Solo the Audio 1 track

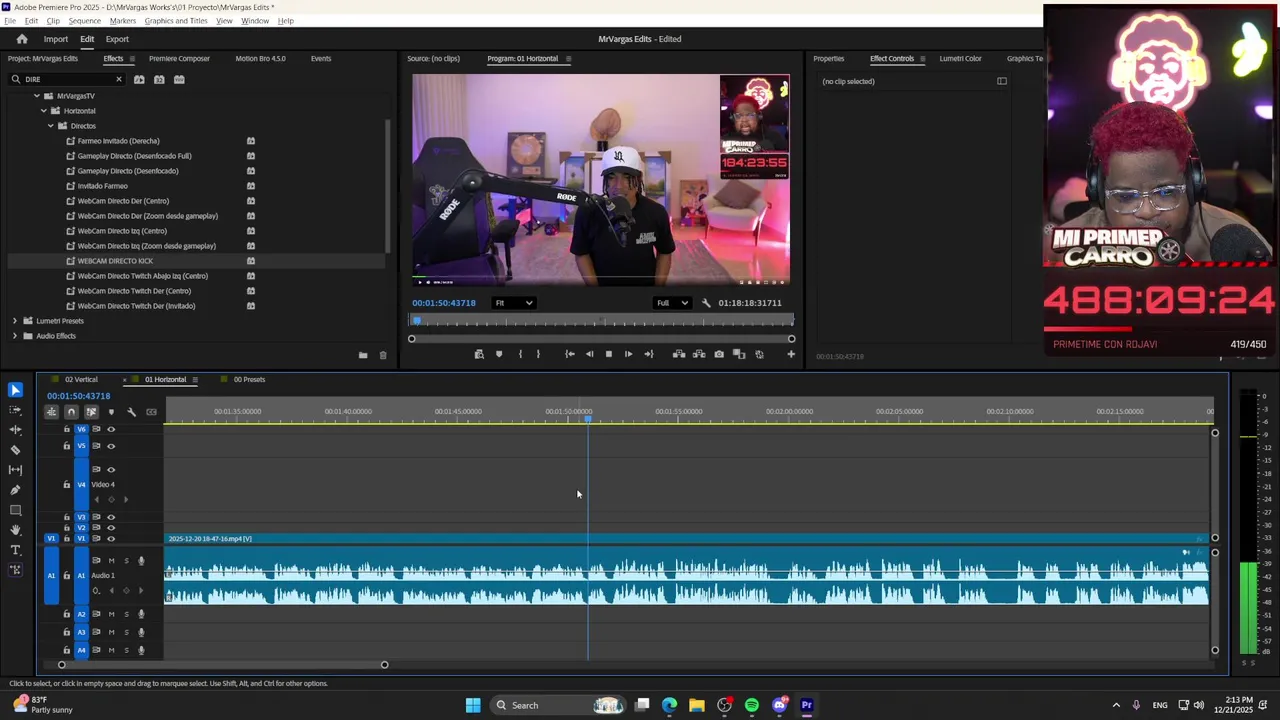point(126,561)
